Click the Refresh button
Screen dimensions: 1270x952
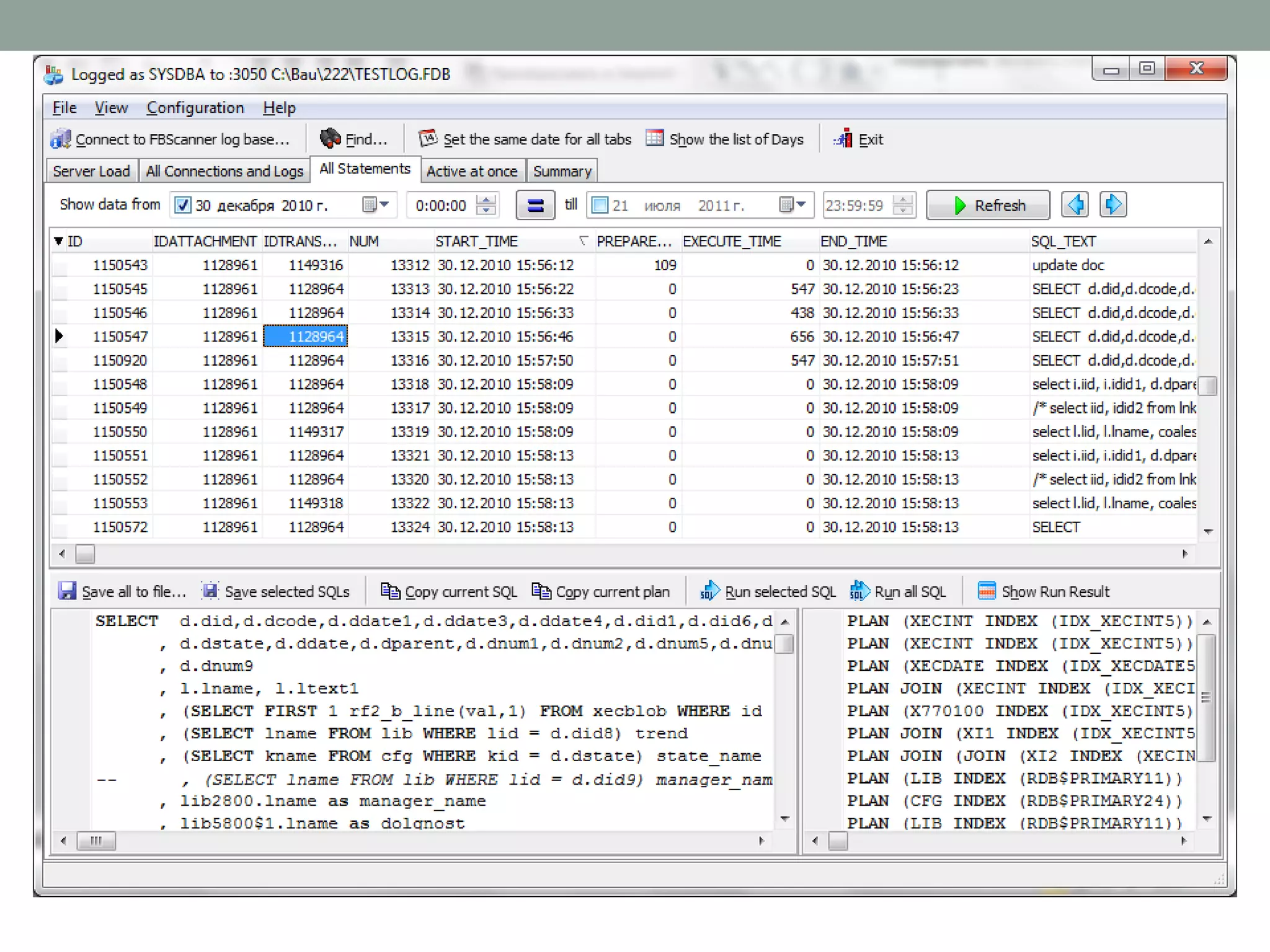click(x=988, y=205)
